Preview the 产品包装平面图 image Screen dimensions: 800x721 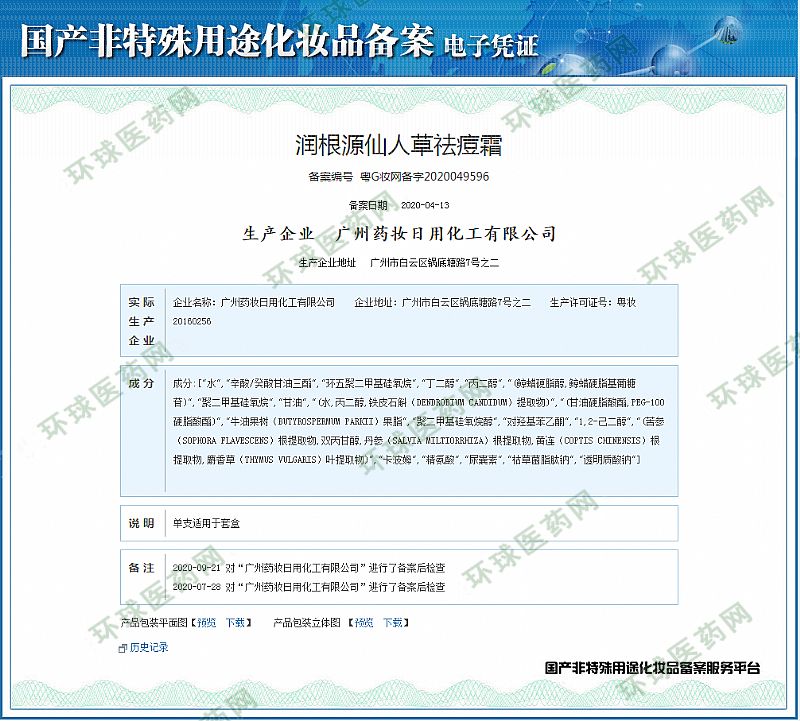pos(206,622)
